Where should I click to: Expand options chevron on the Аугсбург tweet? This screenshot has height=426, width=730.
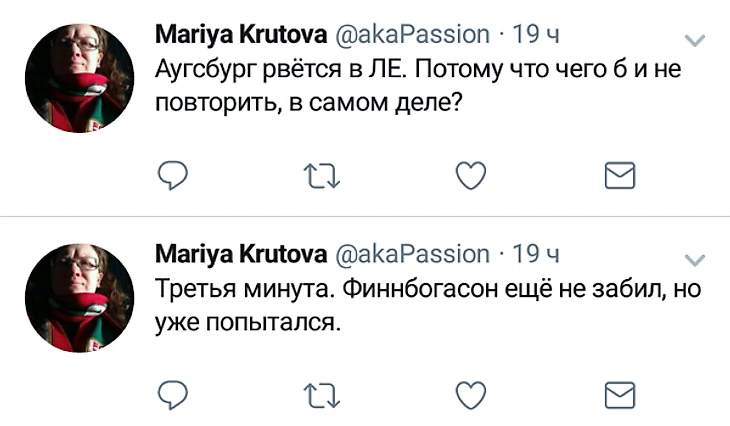point(692,39)
